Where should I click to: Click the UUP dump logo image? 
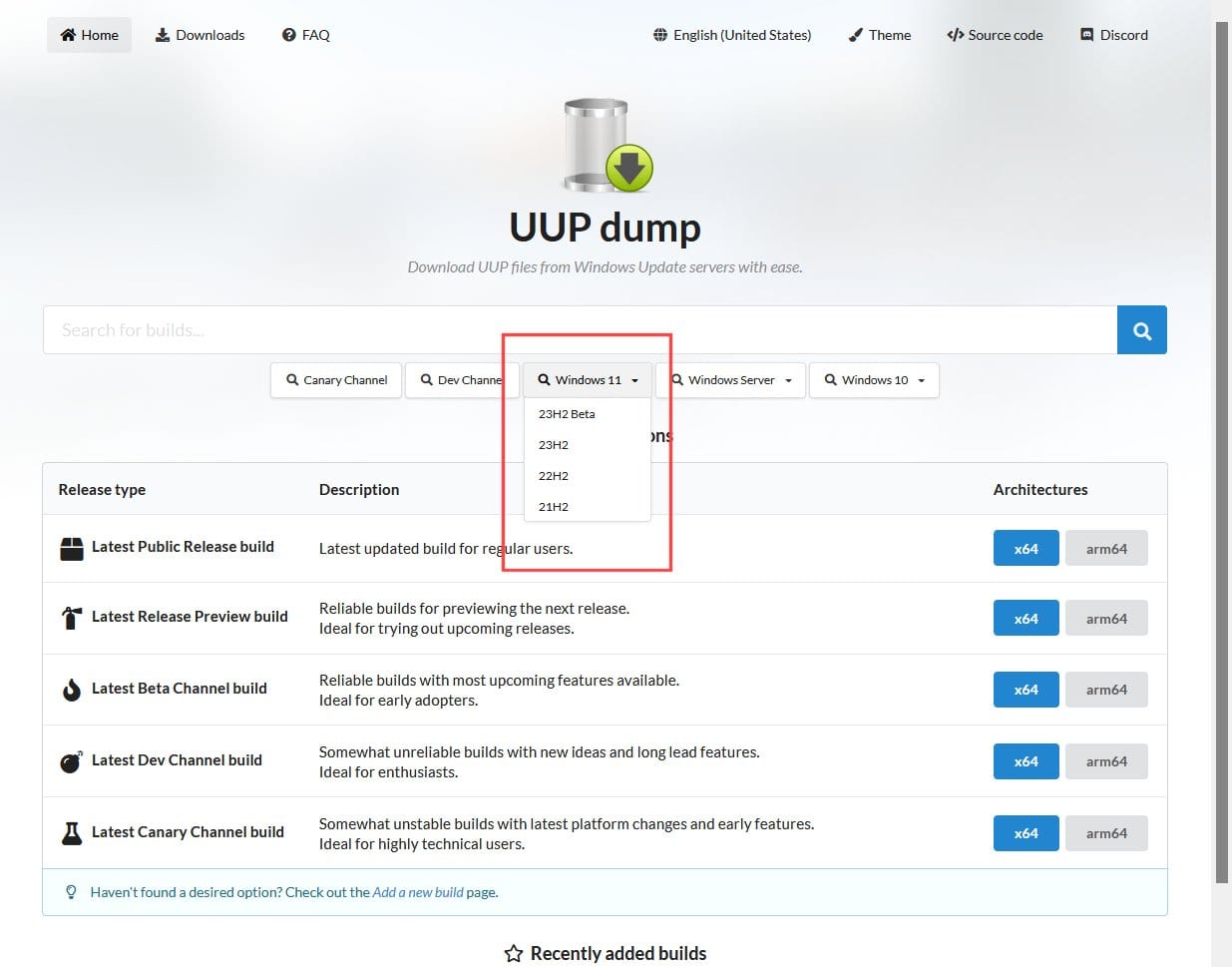pyautogui.click(x=607, y=145)
